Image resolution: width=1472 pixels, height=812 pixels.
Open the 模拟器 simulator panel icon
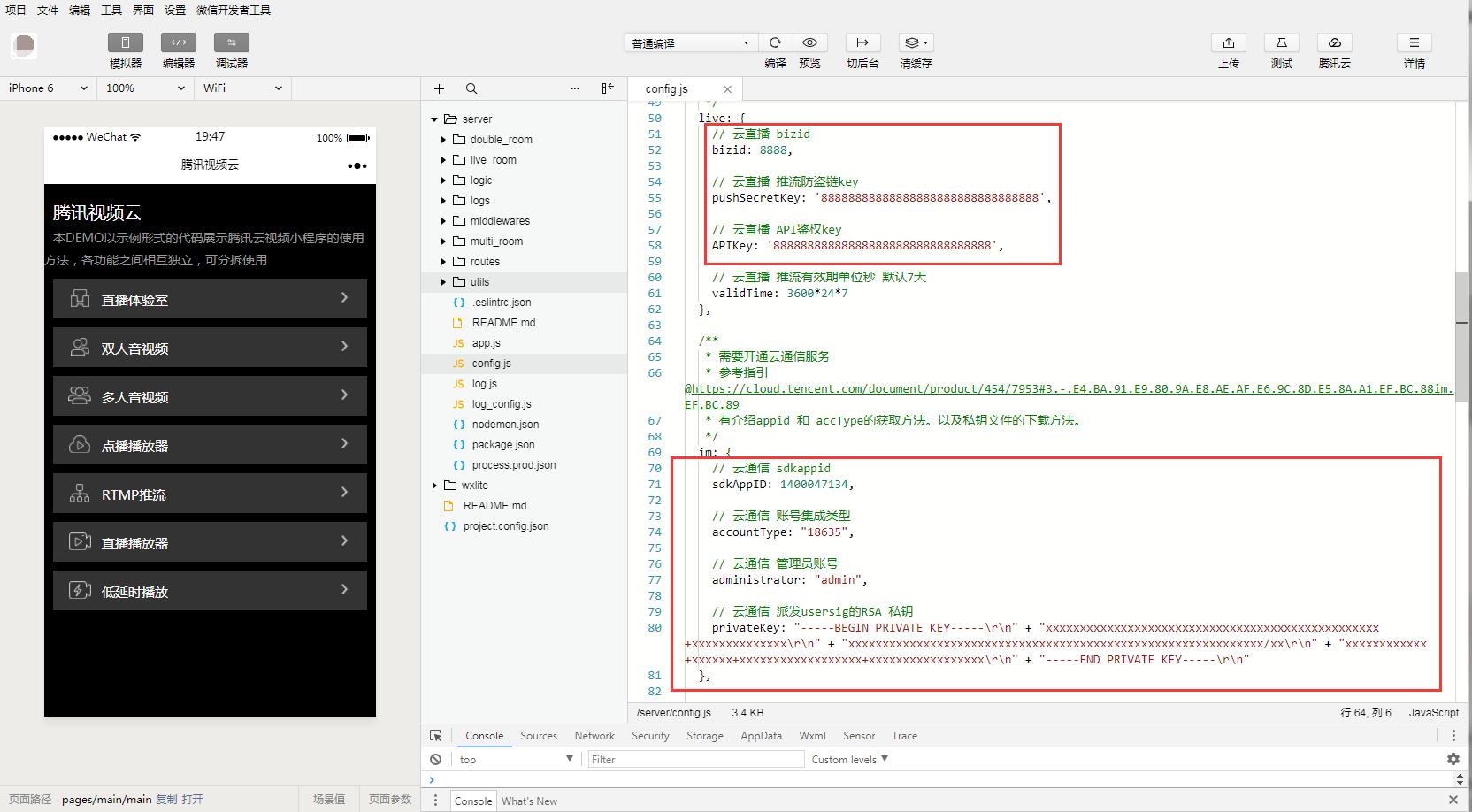tap(124, 42)
